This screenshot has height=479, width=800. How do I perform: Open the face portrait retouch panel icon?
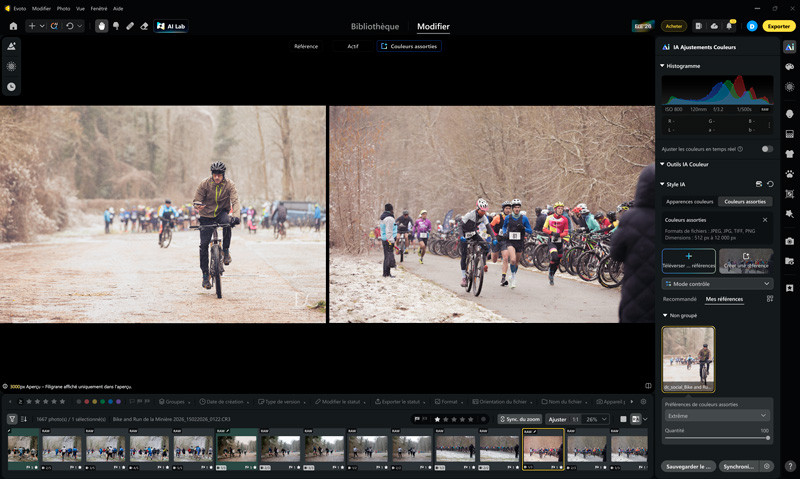(x=789, y=114)
